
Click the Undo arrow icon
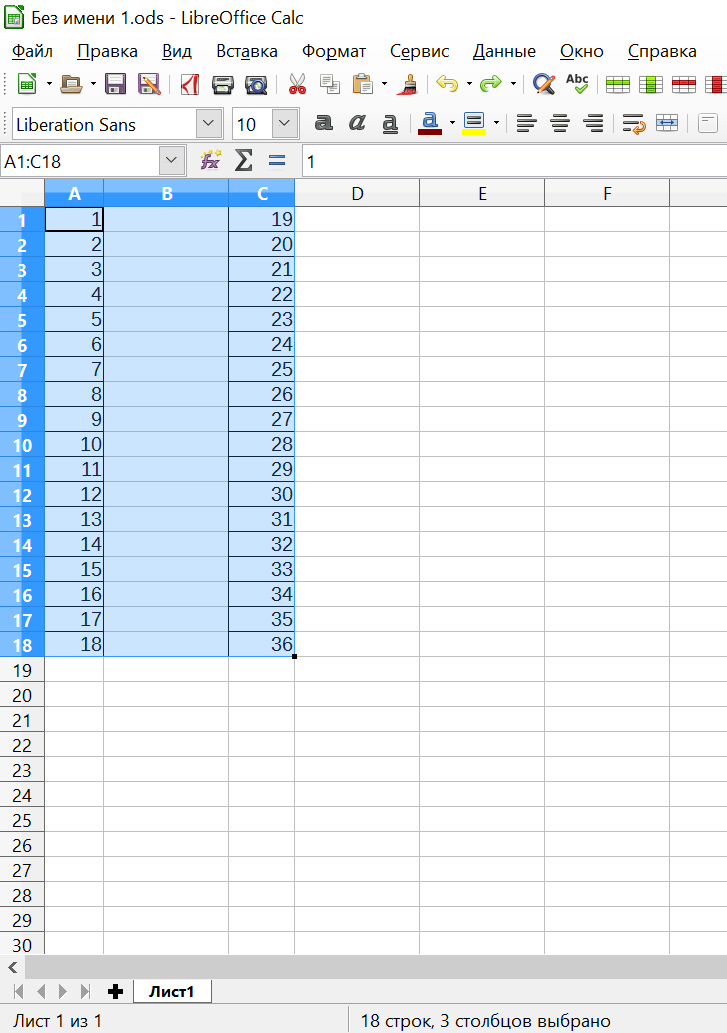(x=447, y=84)
